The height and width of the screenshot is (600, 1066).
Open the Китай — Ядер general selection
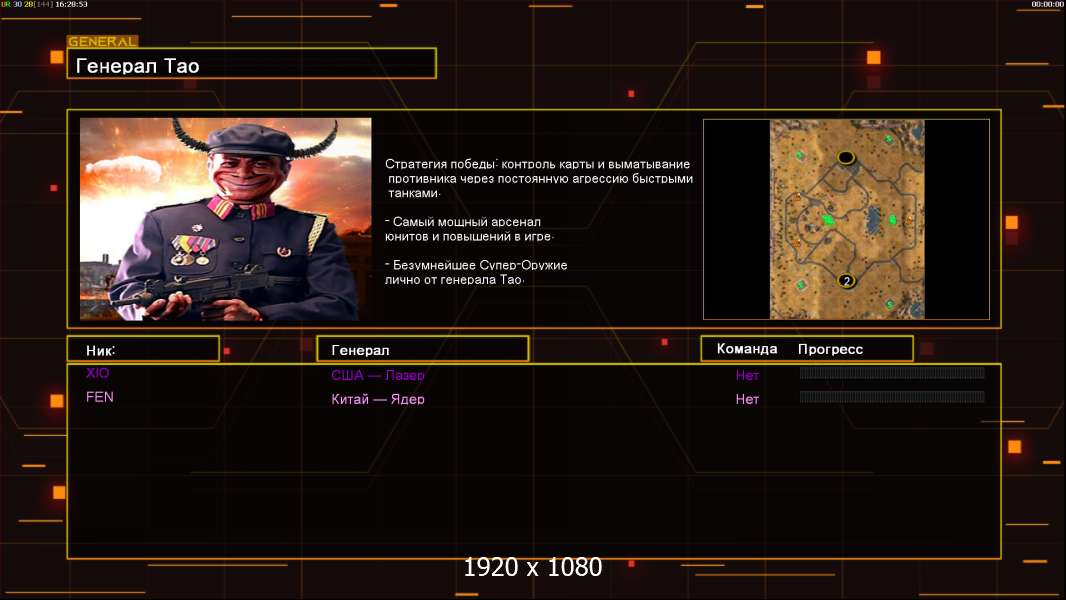click(378, 399)
